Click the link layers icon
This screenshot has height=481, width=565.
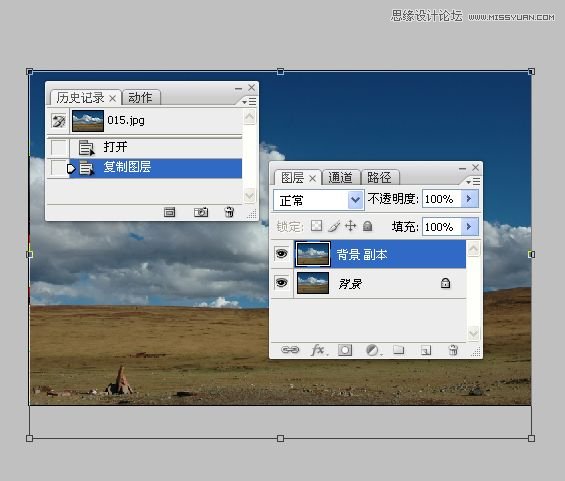pyautogui.click(x=290, y=350)
